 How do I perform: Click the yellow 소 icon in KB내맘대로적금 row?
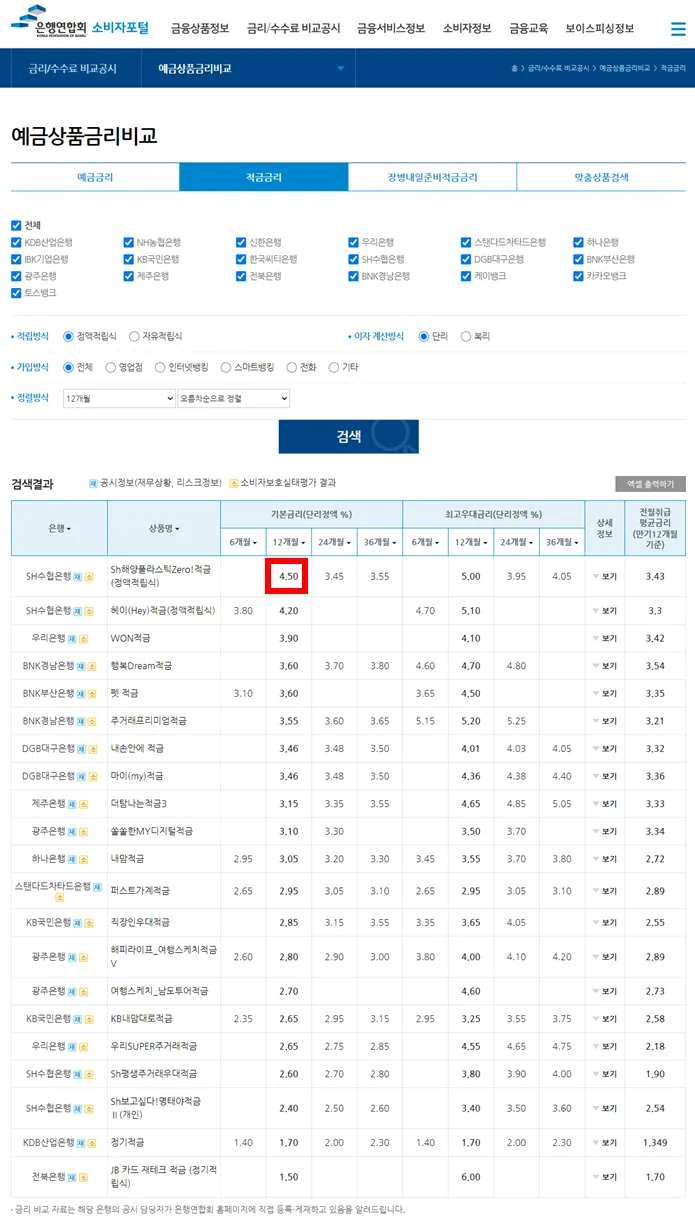[88, 1019]
